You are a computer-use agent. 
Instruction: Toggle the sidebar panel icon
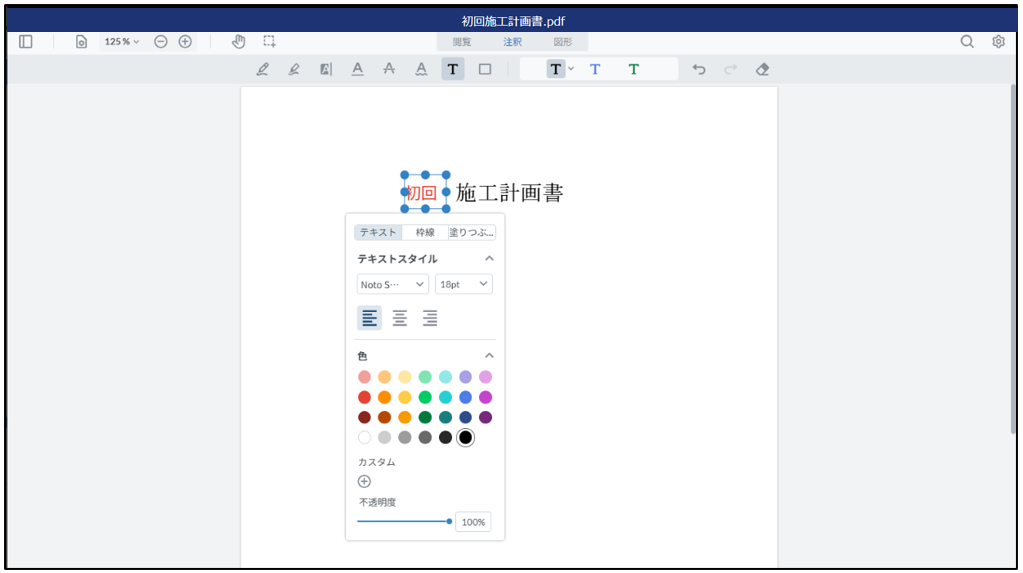[x=26, y=42]
